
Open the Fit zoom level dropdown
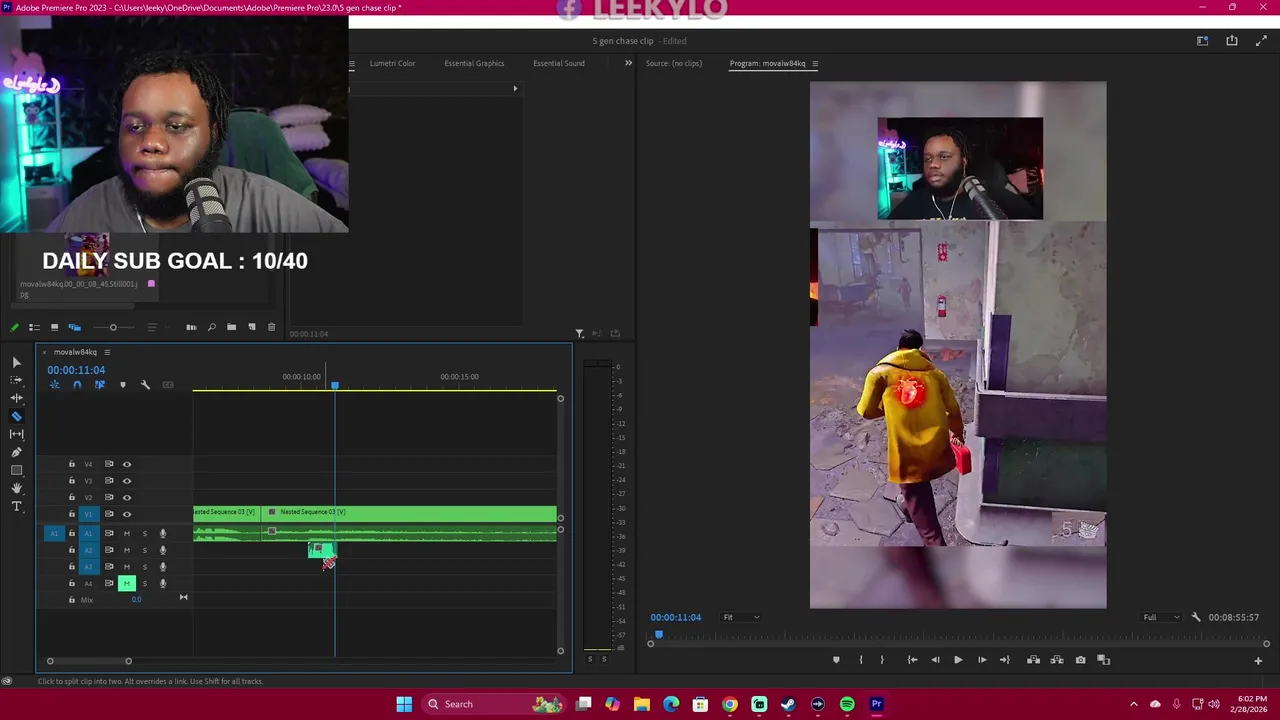(x=741, y=617)
